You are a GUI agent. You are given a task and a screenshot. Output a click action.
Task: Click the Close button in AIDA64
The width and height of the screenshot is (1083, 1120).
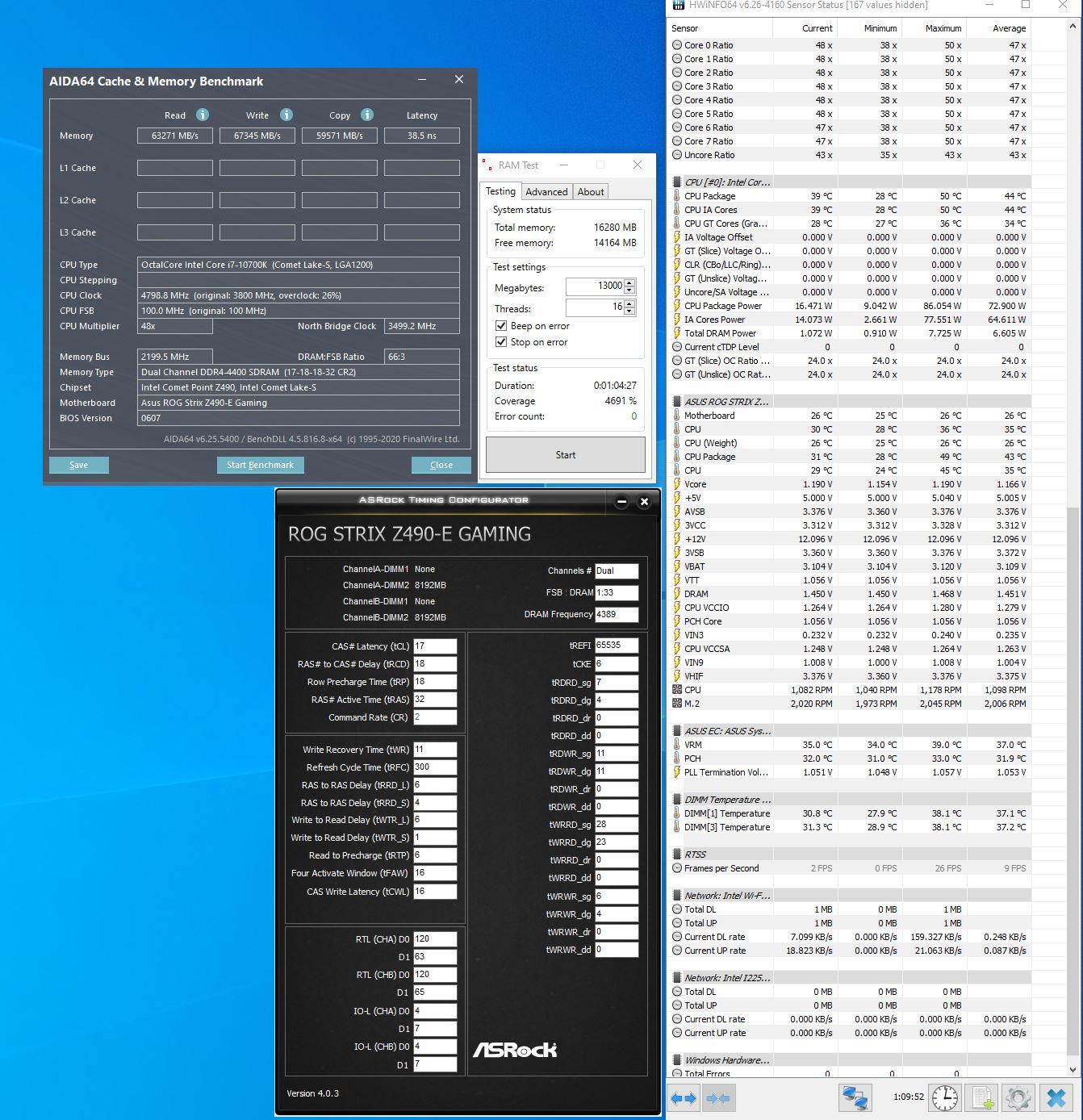pyautogui.click(x=441, y=465)
